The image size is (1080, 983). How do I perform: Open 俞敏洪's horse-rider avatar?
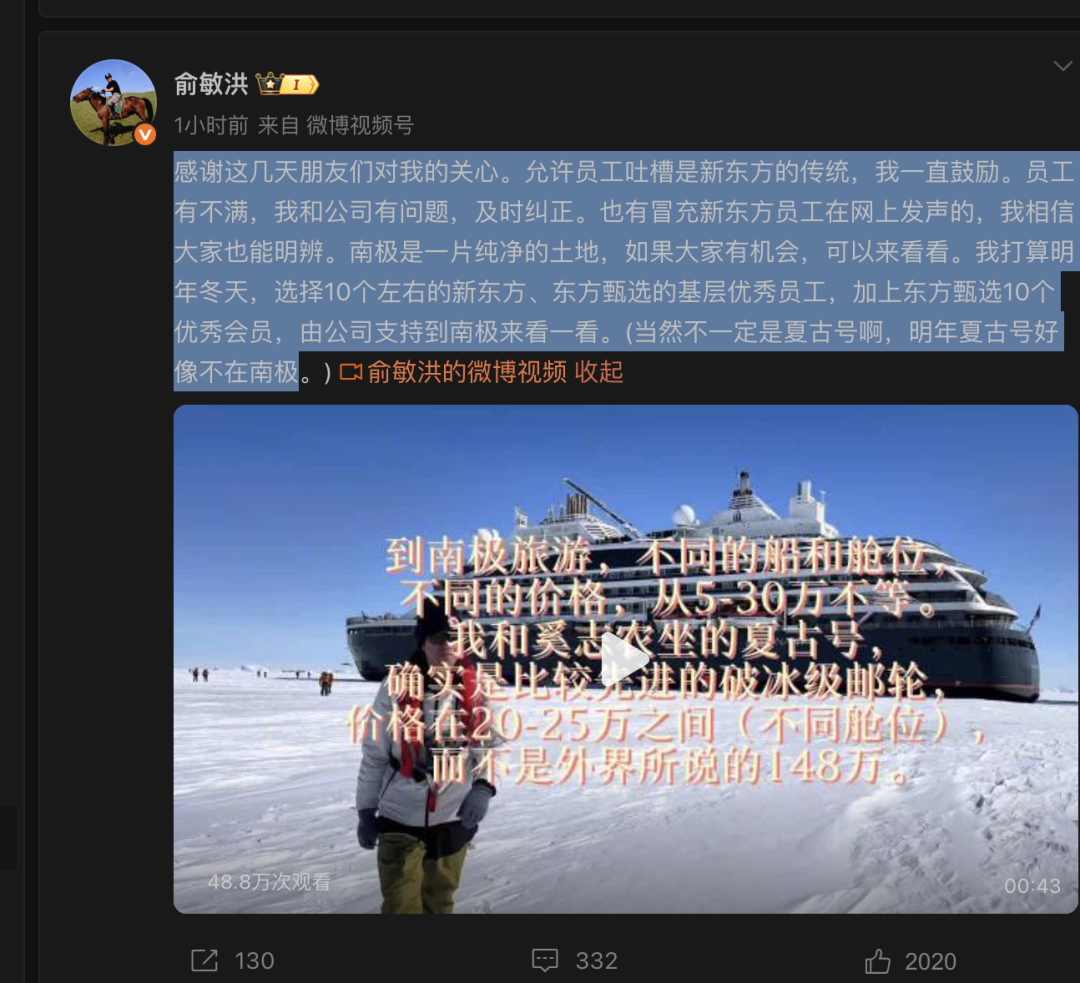pos(114,103)
